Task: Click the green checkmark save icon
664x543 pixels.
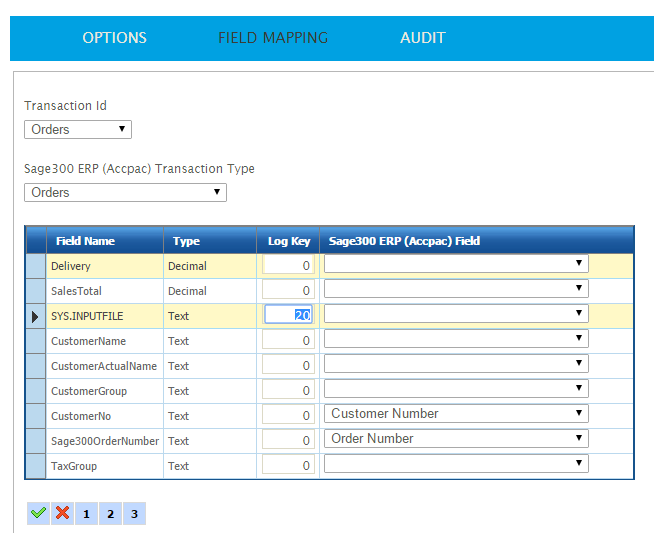Action: [x=38, y=513]
